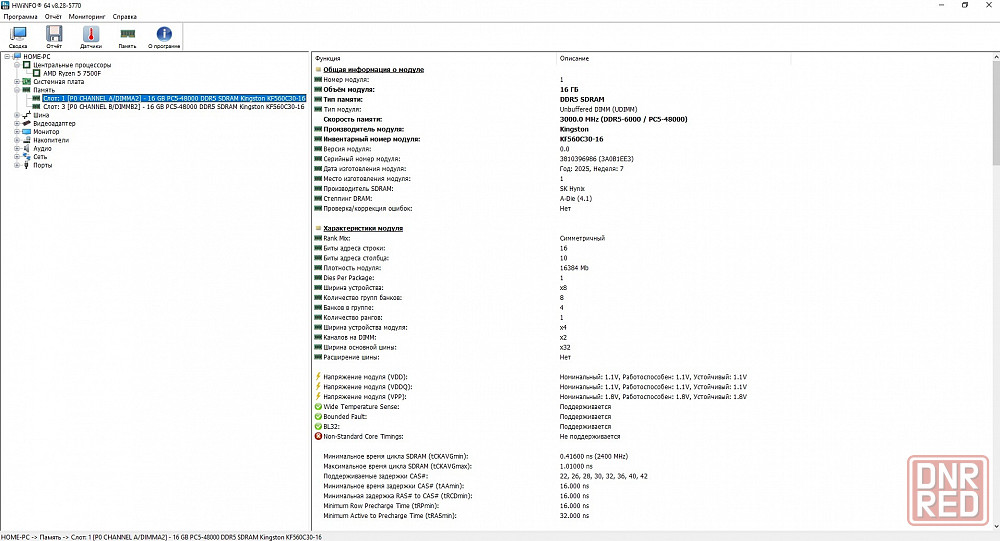Click green check icon beside Bounded Fault
Viewport: 1000px width, 541px height.
click(318, 417)
